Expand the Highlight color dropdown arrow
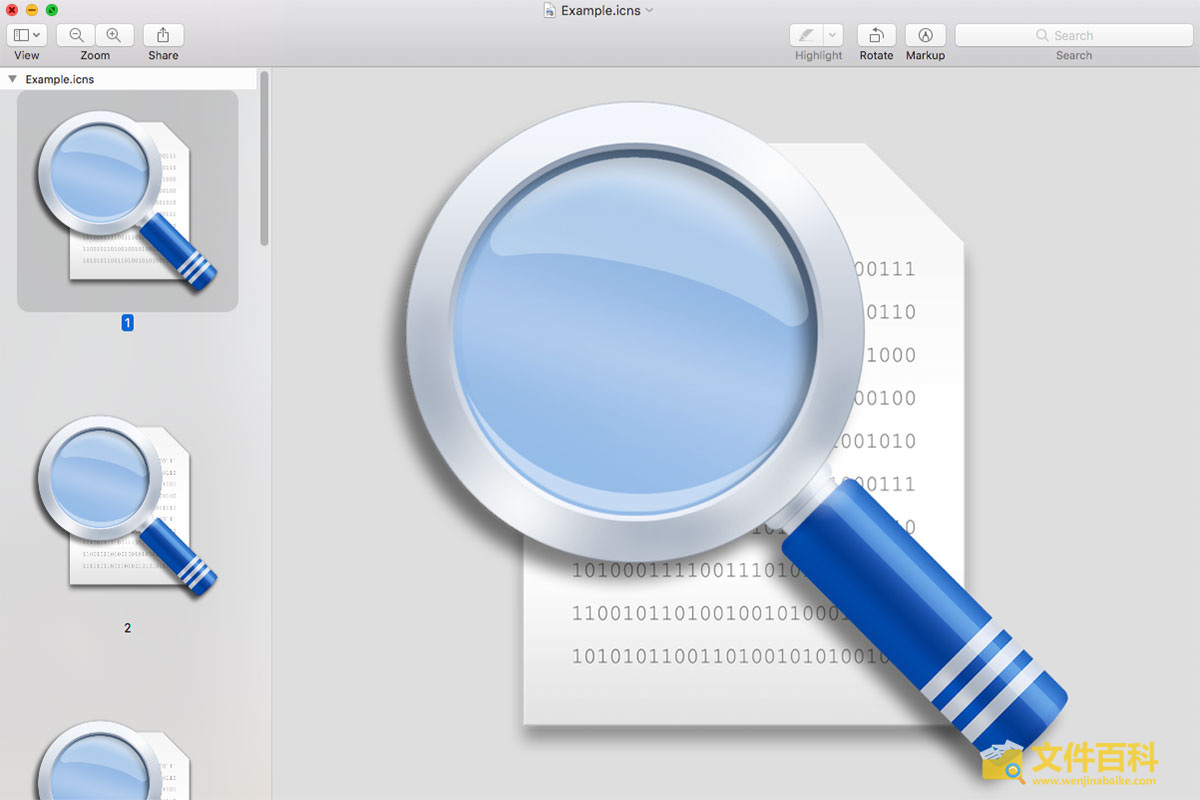This screenshot has width=1200, height=800. click(834, 35)
